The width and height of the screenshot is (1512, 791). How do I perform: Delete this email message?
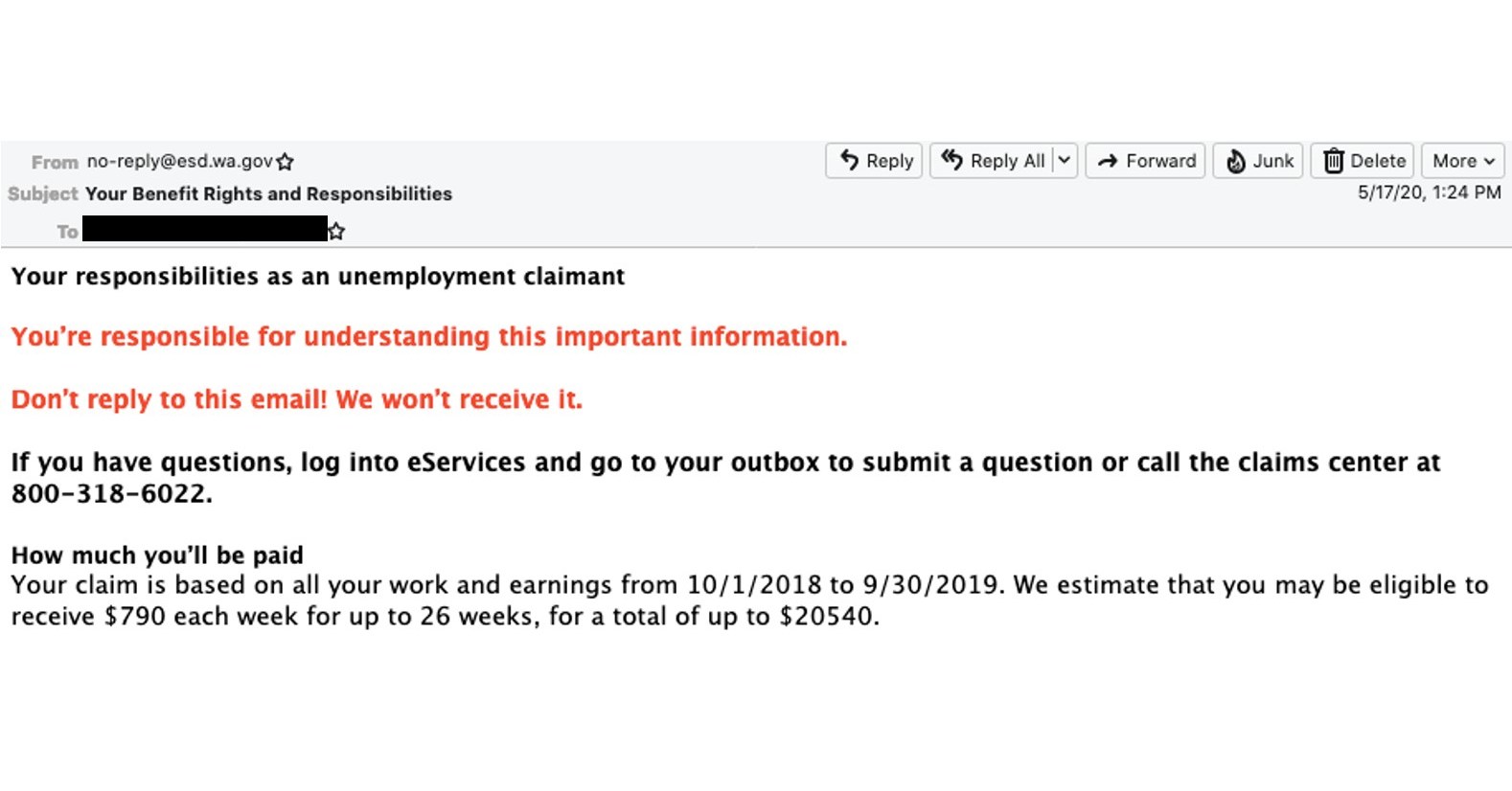(x=1363, y=161)
